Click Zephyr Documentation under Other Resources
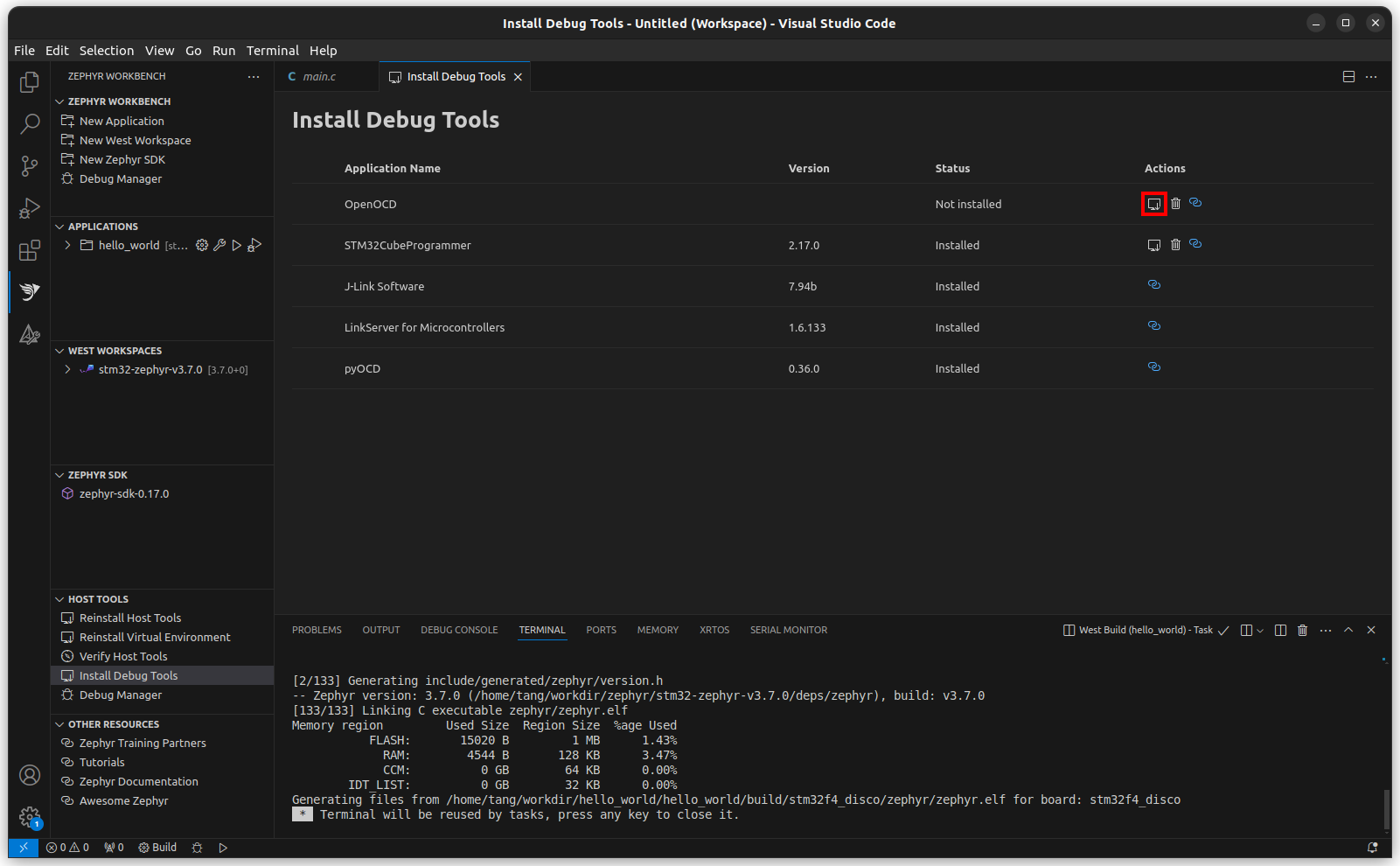The width and height of the screenshot is (1400, 866). click(137, 781)
